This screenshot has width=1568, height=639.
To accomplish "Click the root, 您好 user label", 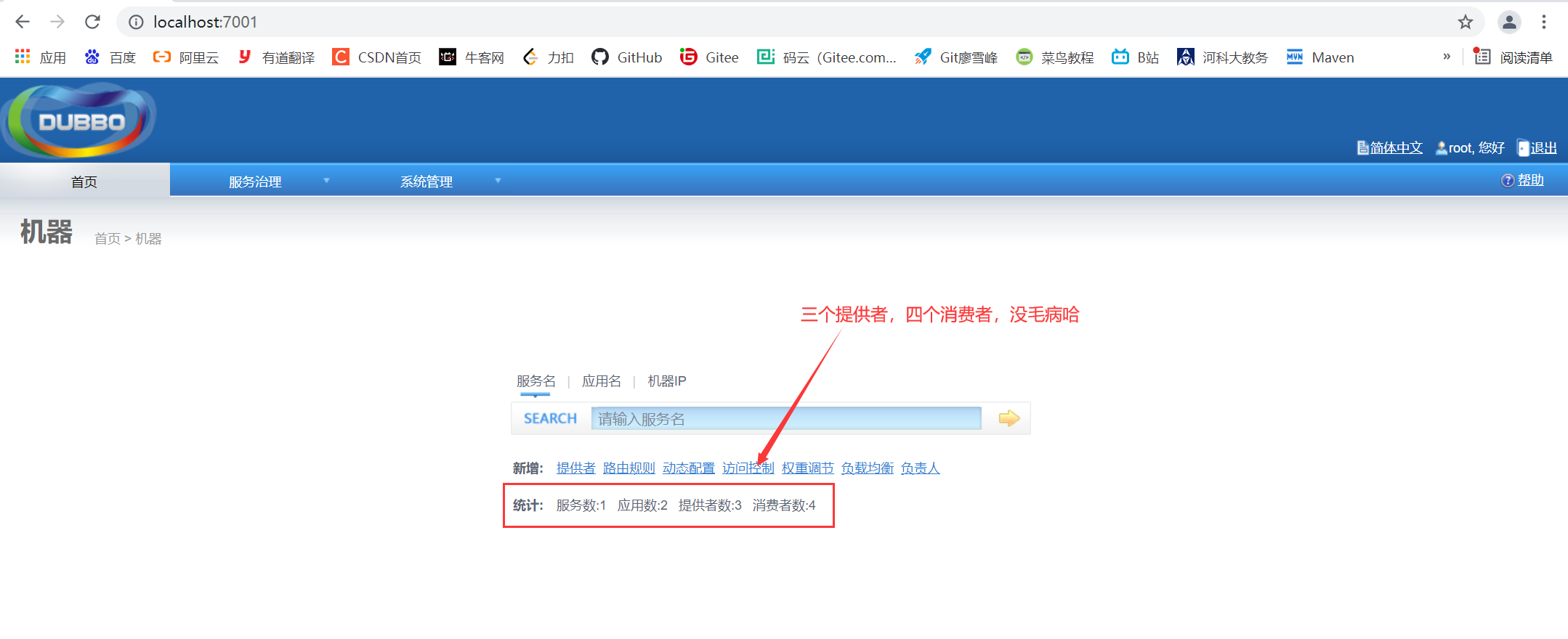I will [x=1470, y=147].
